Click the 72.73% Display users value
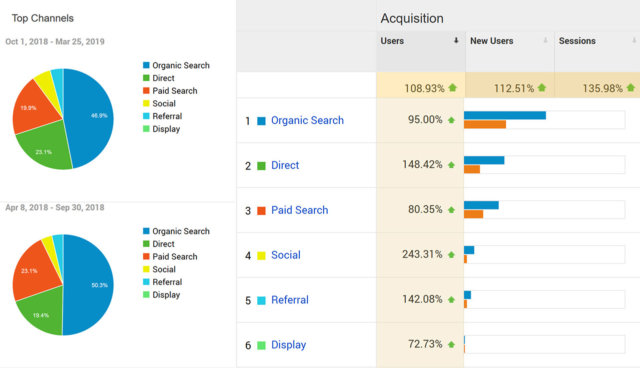The image size is (640, 368). [425, 344]
